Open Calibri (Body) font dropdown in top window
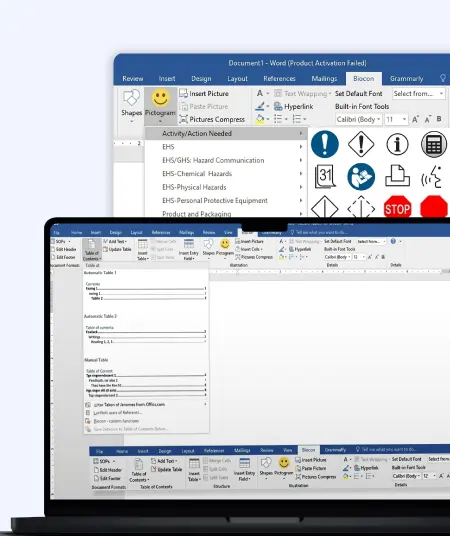Viewport: 450px width, 536px height. pos(358,119)
